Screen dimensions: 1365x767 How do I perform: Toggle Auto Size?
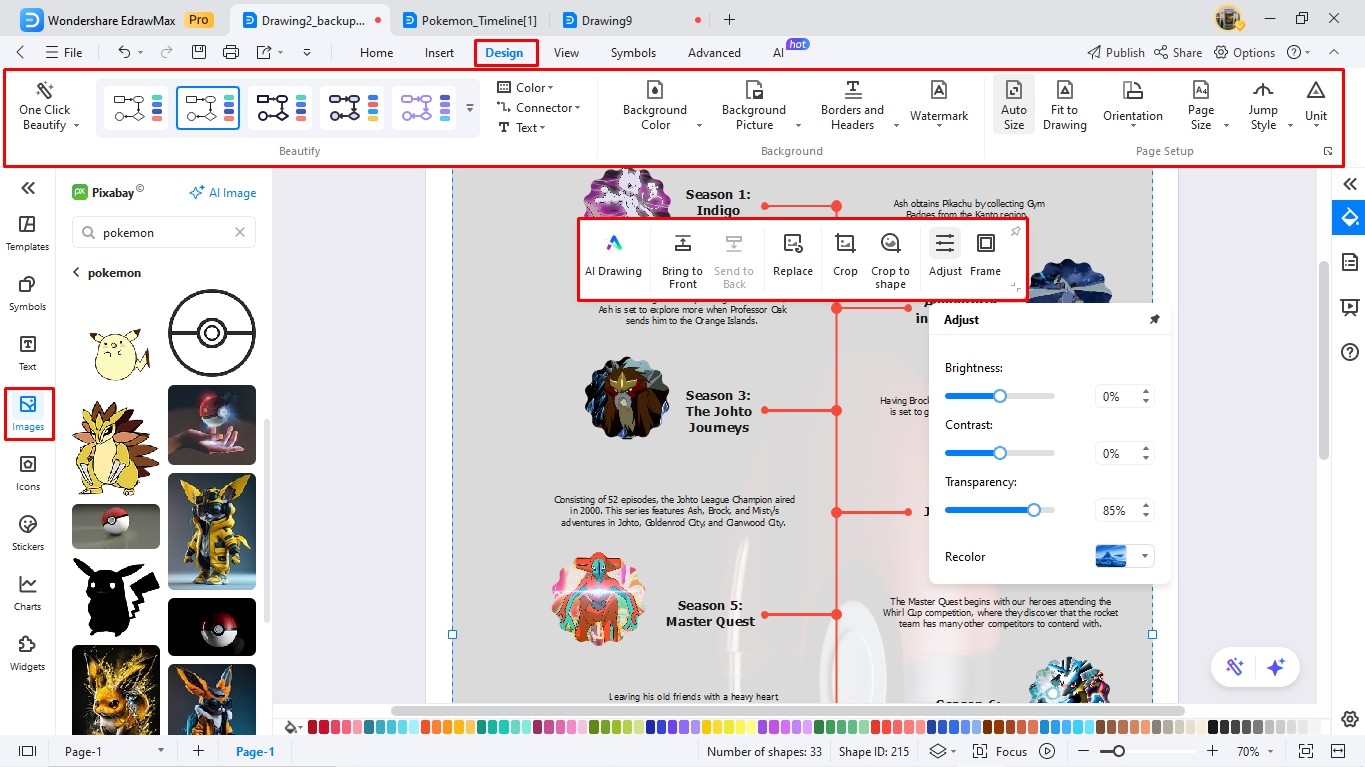tap(1014, 107)
